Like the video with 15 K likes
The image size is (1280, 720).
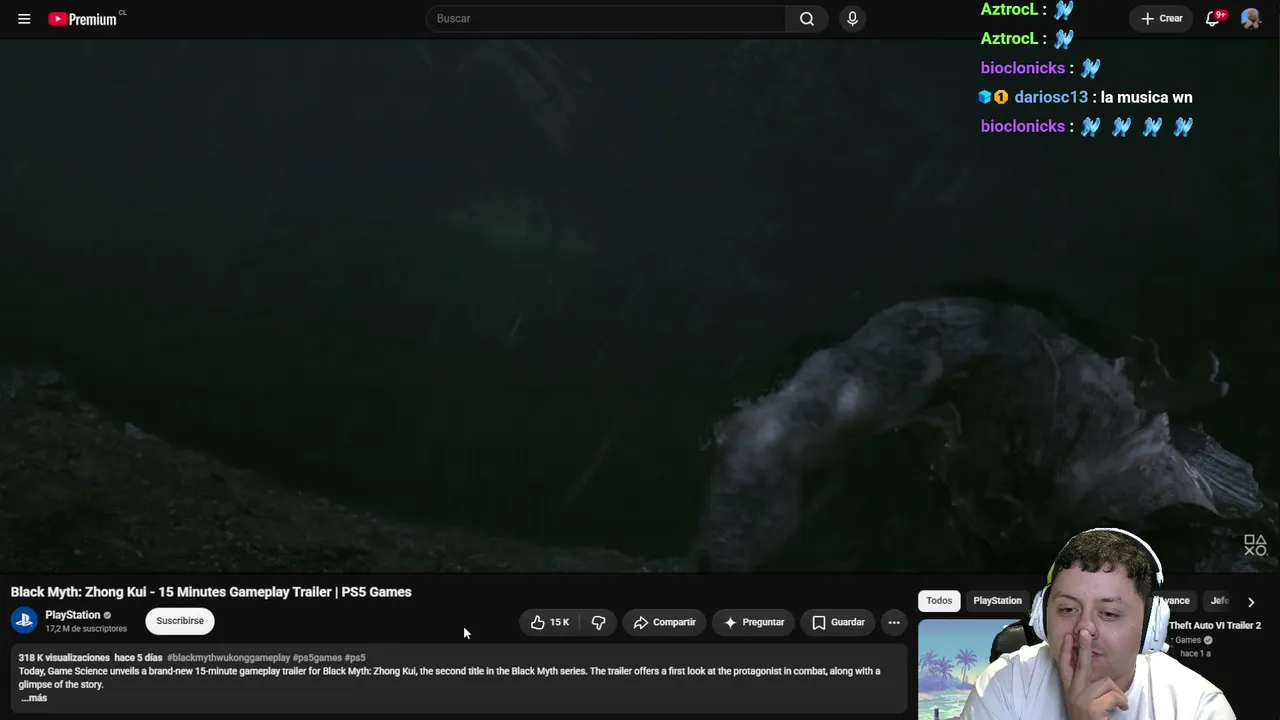(550, 622)
